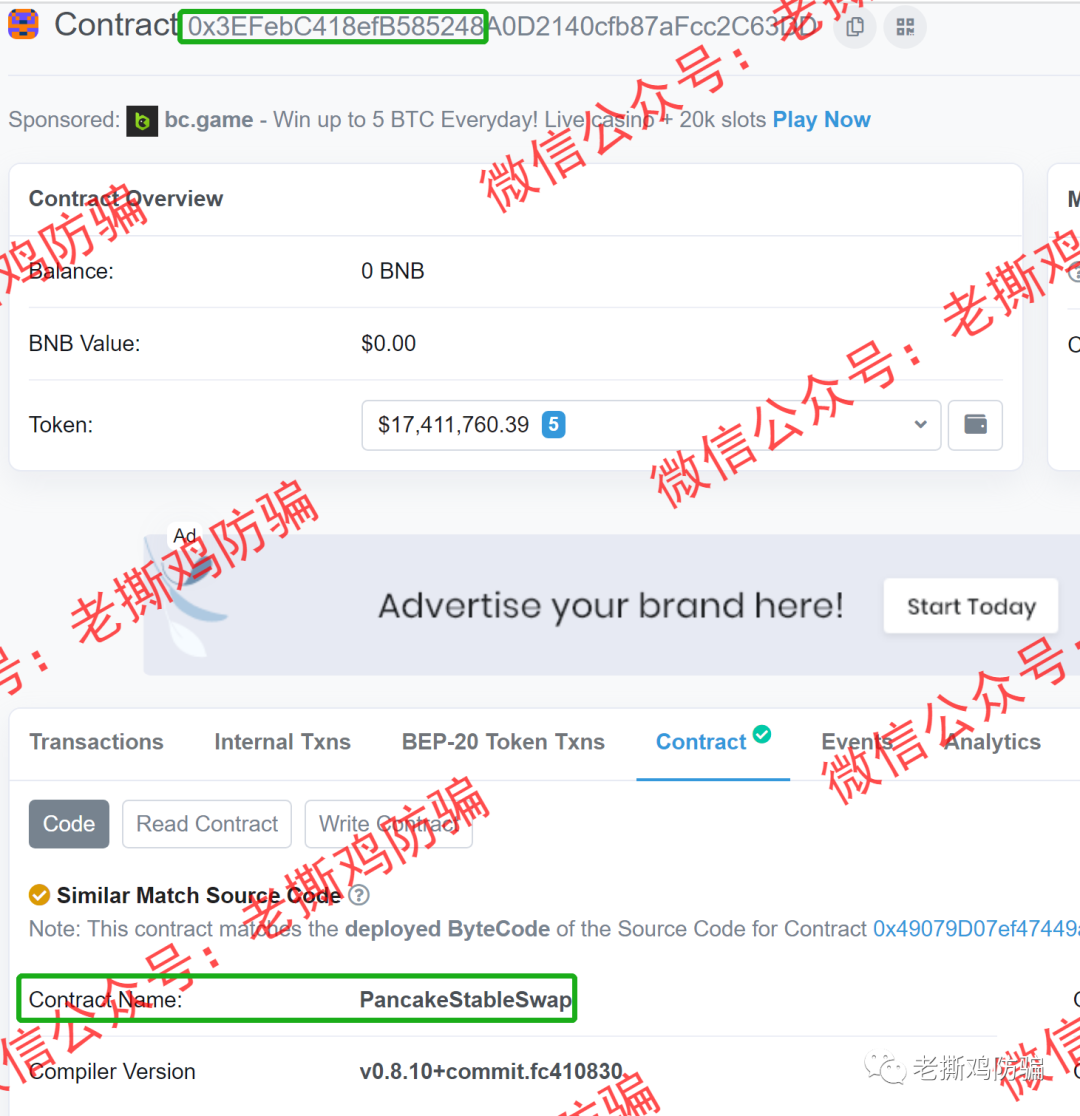Copy the contract address to clipboard
The width and height of the screenshot is (1080, 1116).
(854, 27)
